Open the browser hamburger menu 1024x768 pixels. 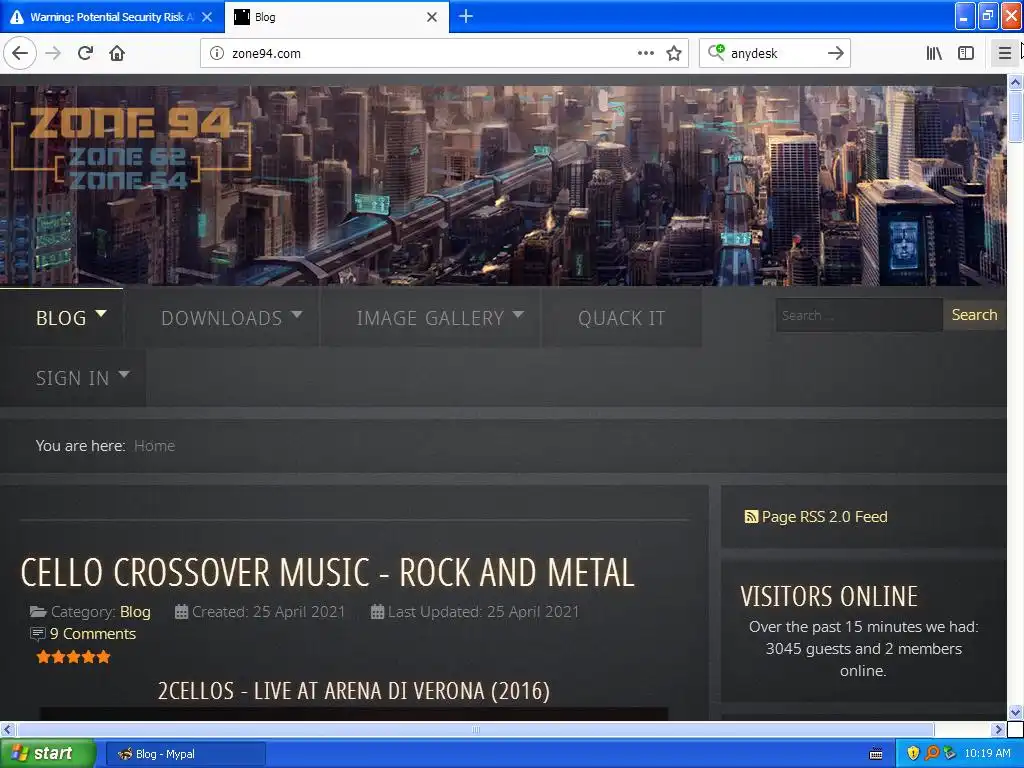[1004, 54]
